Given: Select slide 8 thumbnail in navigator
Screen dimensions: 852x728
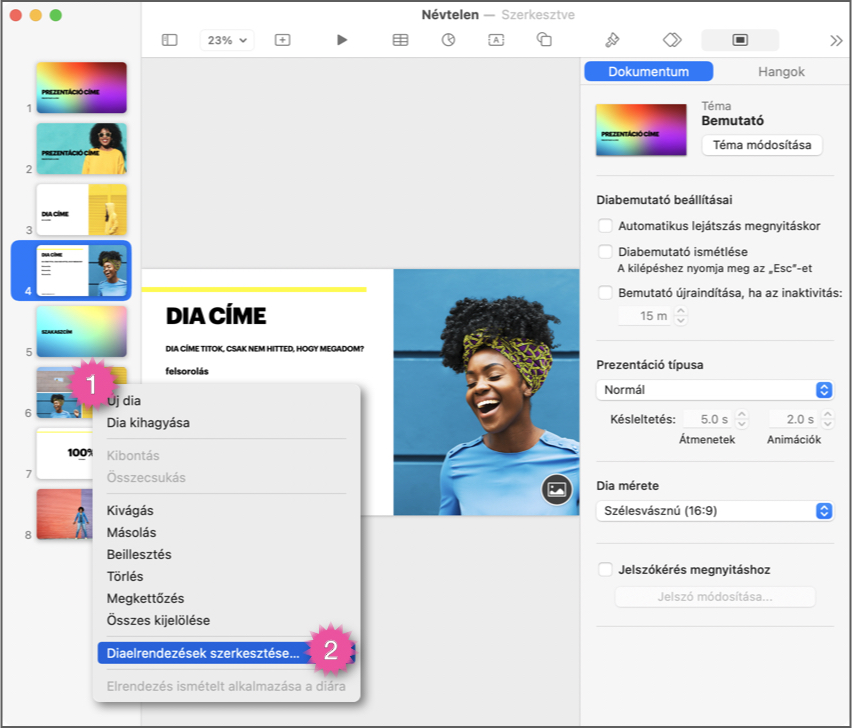Looking at the screenshot, I should pyautogui.click(x=64, y=514).
